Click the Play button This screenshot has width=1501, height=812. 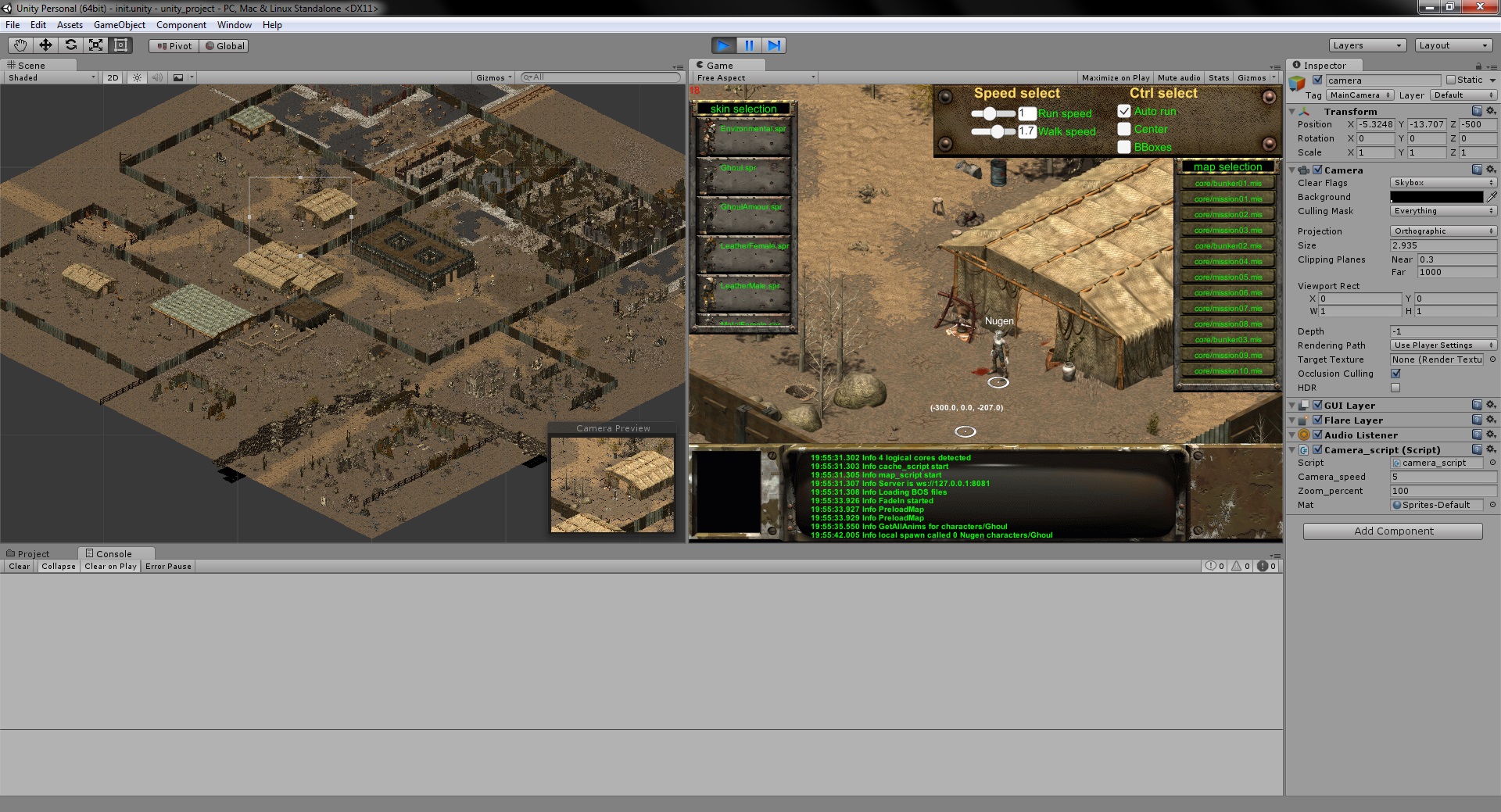click(x=724, y=45)
